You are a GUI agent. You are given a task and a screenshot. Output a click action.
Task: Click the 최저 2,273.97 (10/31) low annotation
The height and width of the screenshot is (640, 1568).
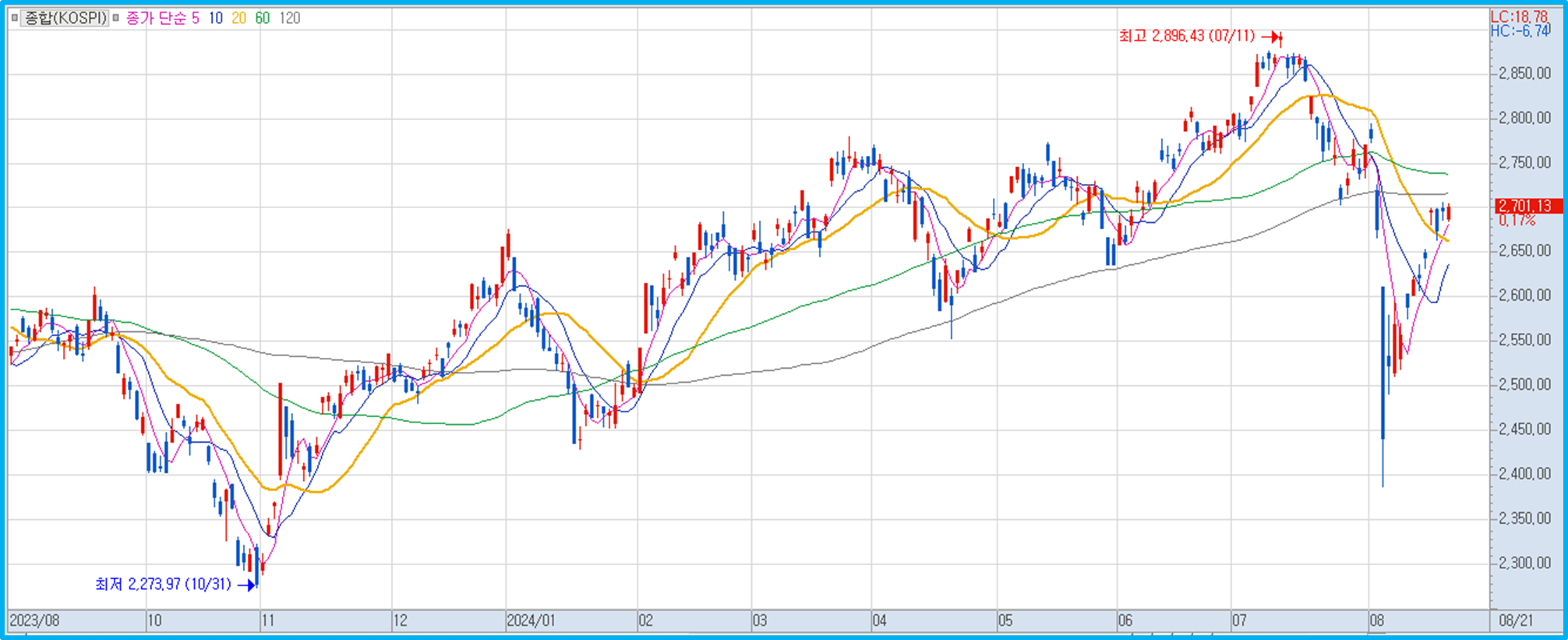pyautogui.click(x=163, y=584)
